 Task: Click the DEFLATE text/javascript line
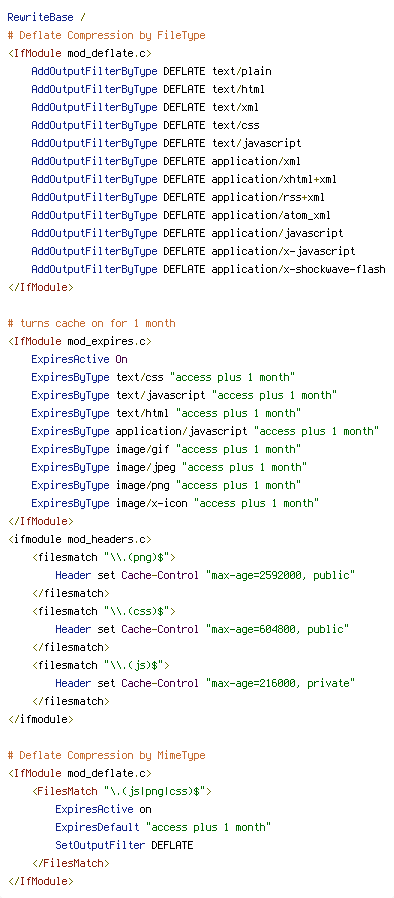tap(166, 143)
